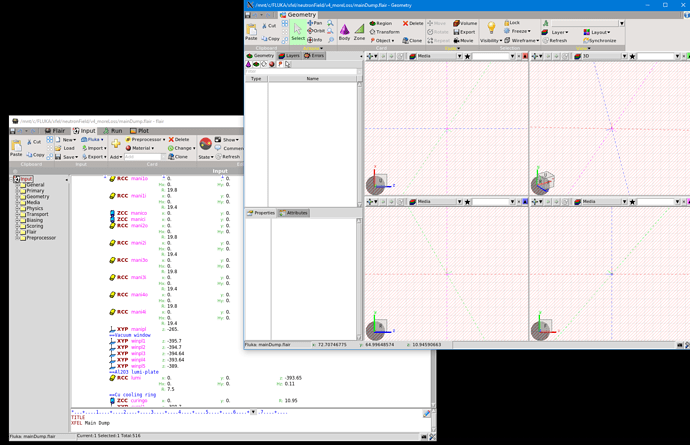Delete the selected geometry card

point(413,23)
